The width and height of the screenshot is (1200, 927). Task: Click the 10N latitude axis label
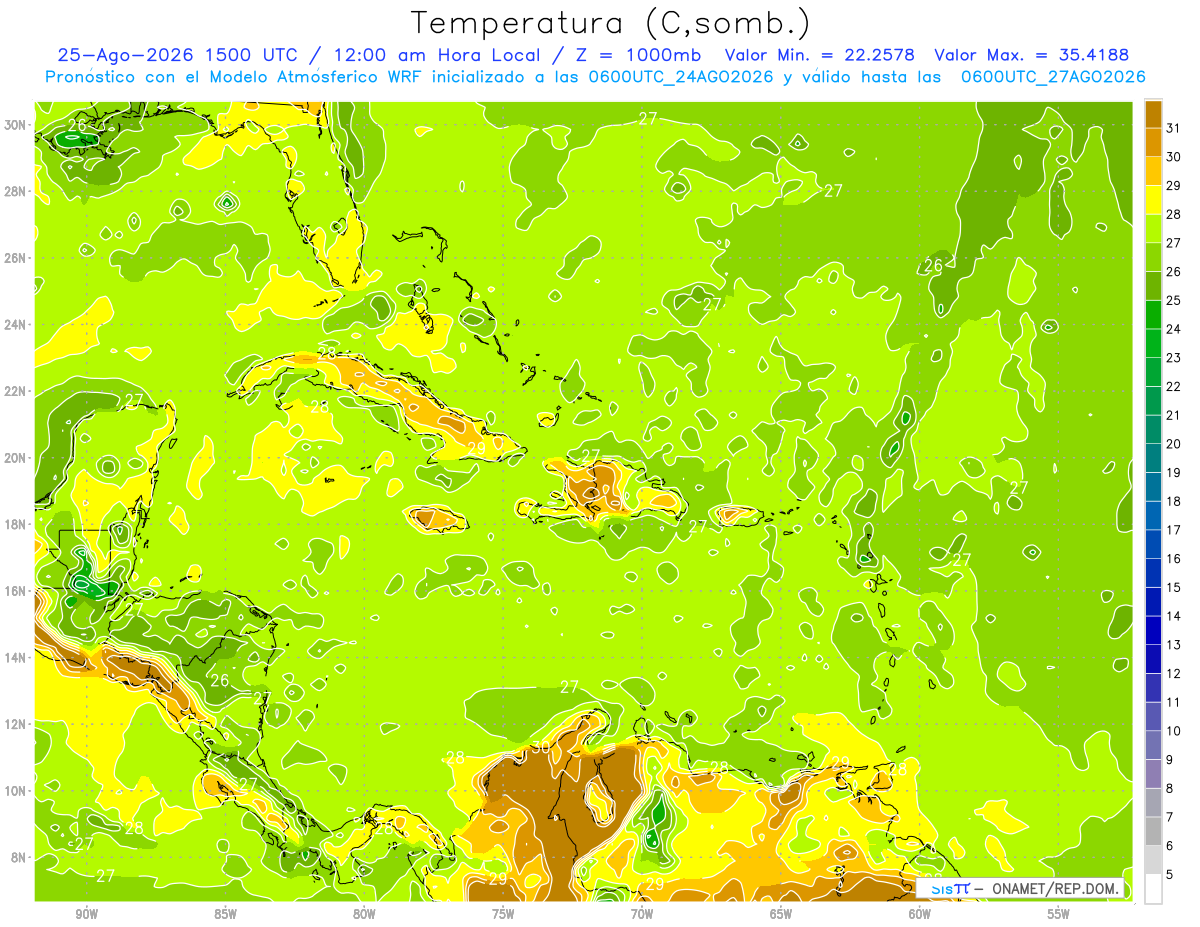point(15,791)
